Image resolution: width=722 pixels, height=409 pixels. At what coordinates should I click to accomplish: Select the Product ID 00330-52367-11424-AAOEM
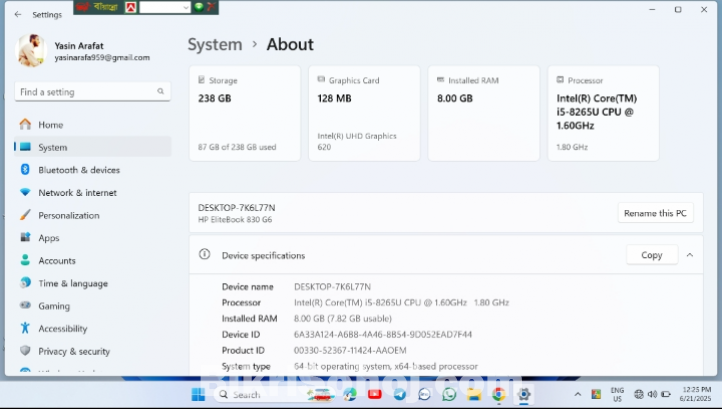click(x=350, y=351)
